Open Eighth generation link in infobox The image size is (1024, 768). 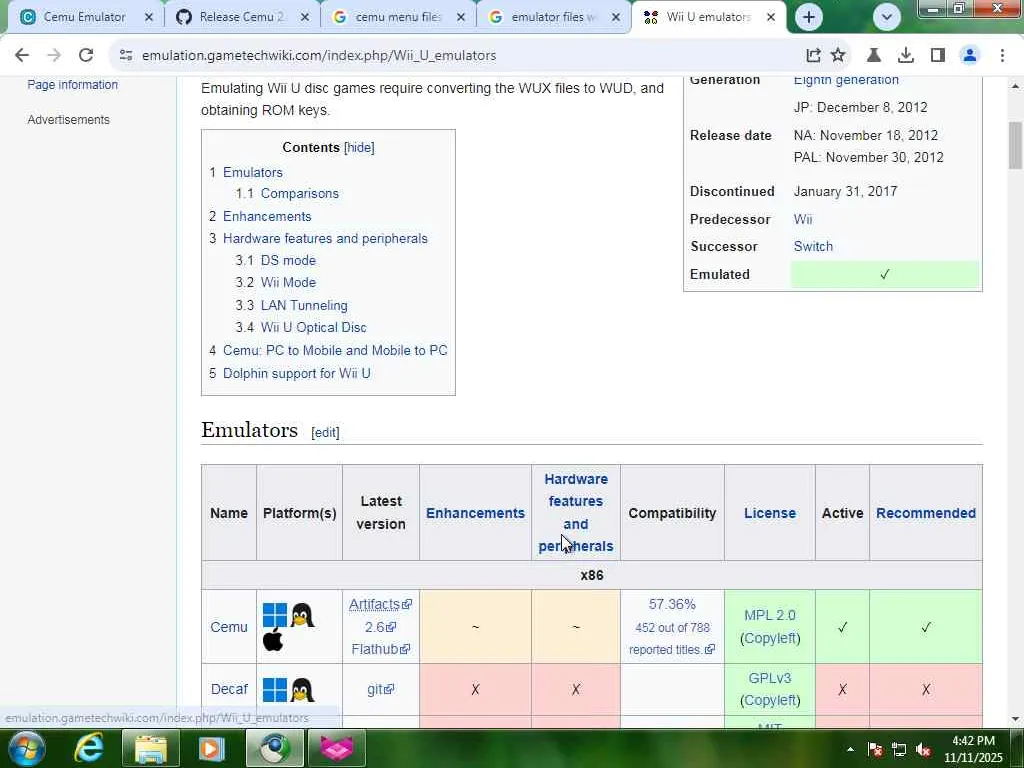[x=846, y=80]
